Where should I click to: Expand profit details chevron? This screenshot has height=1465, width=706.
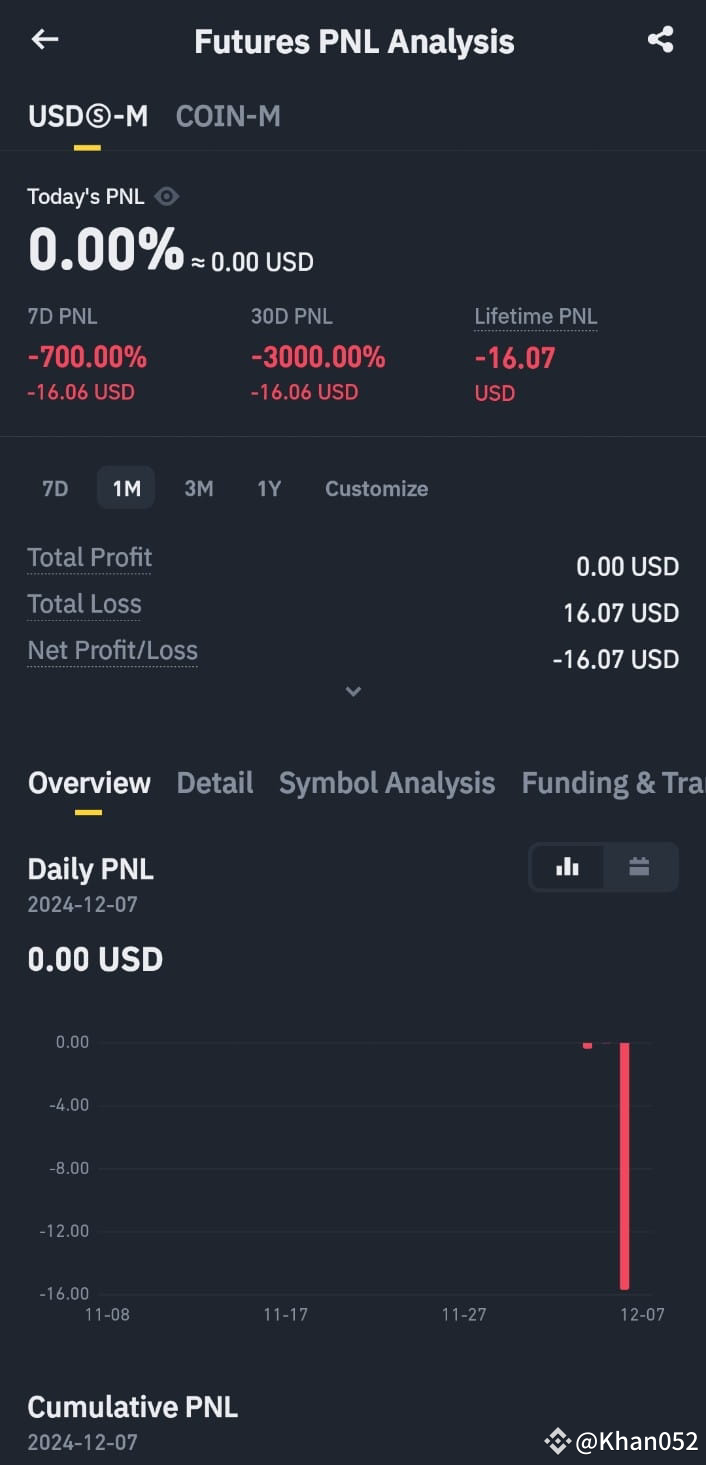click(353, 691)
